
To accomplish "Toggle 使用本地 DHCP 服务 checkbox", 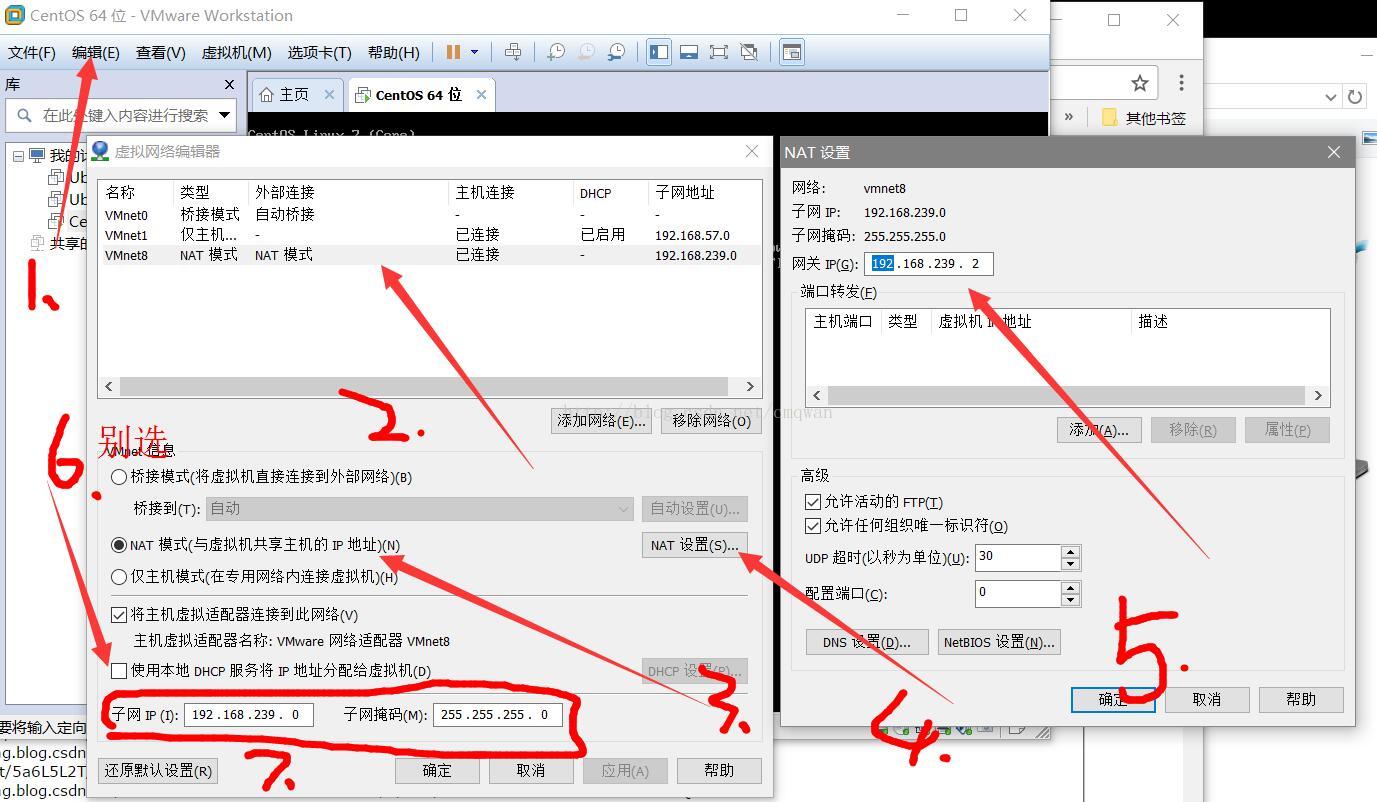I will coord(119,671).
